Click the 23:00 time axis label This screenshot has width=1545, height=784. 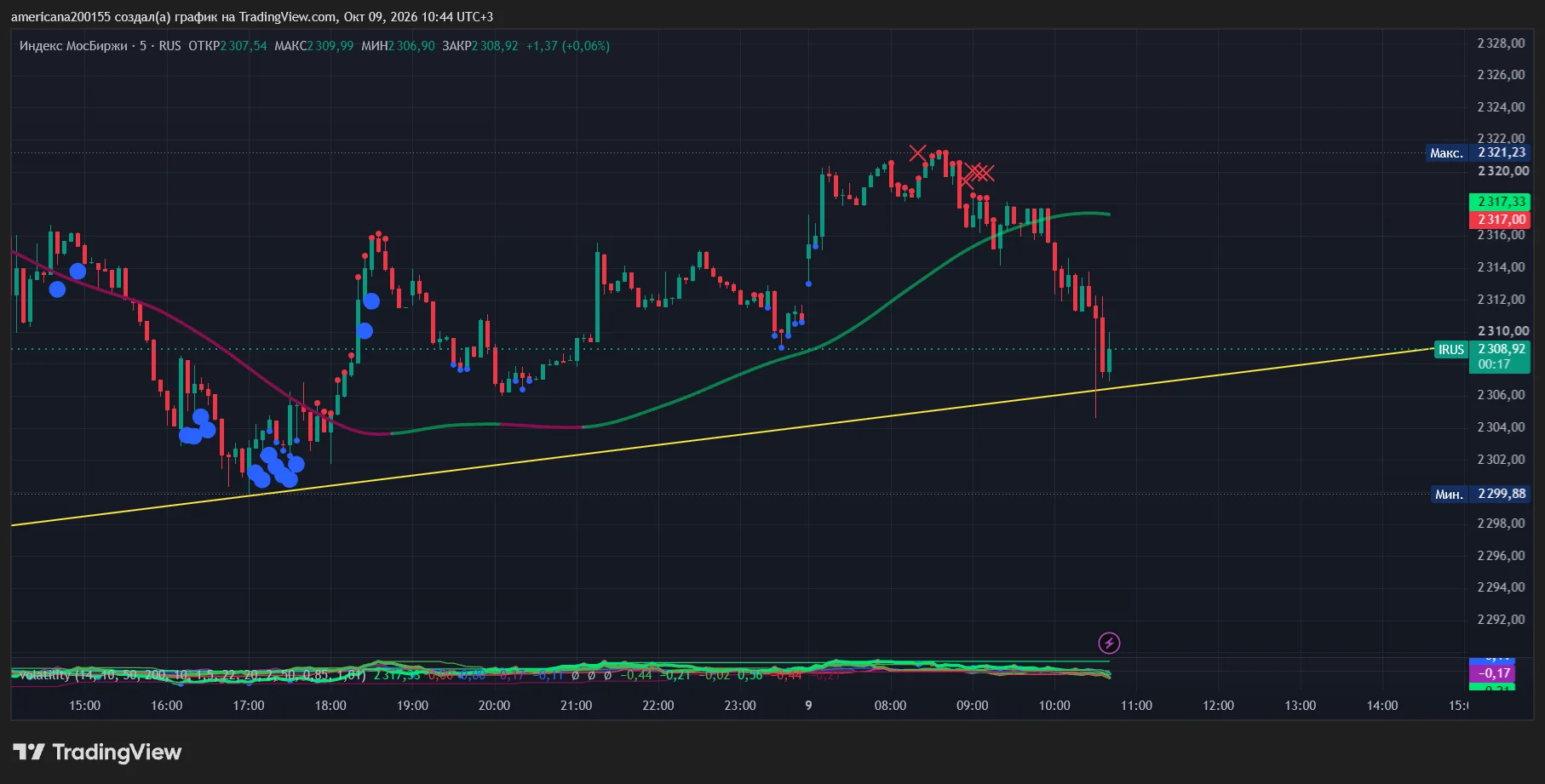[740, 706]
